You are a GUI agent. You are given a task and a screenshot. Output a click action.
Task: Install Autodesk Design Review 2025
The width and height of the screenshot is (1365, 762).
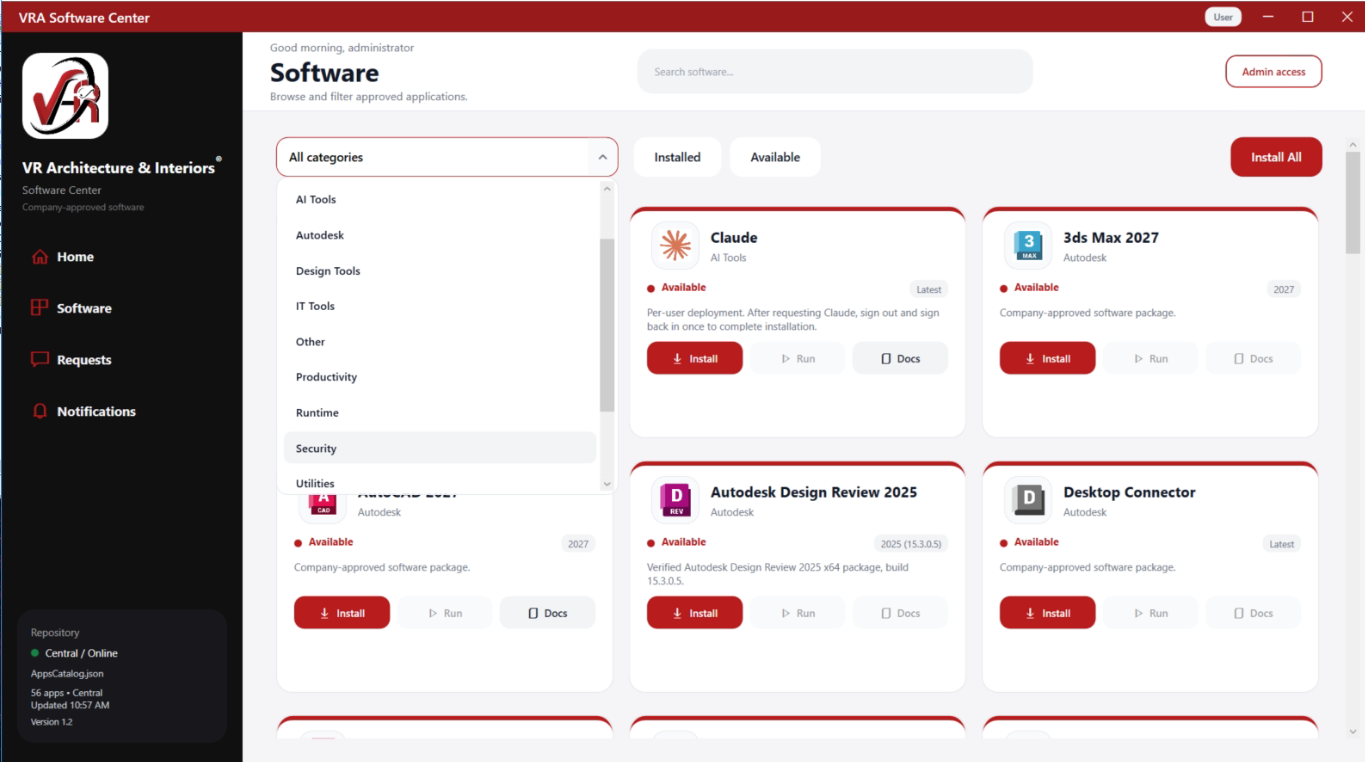(695, 613)
